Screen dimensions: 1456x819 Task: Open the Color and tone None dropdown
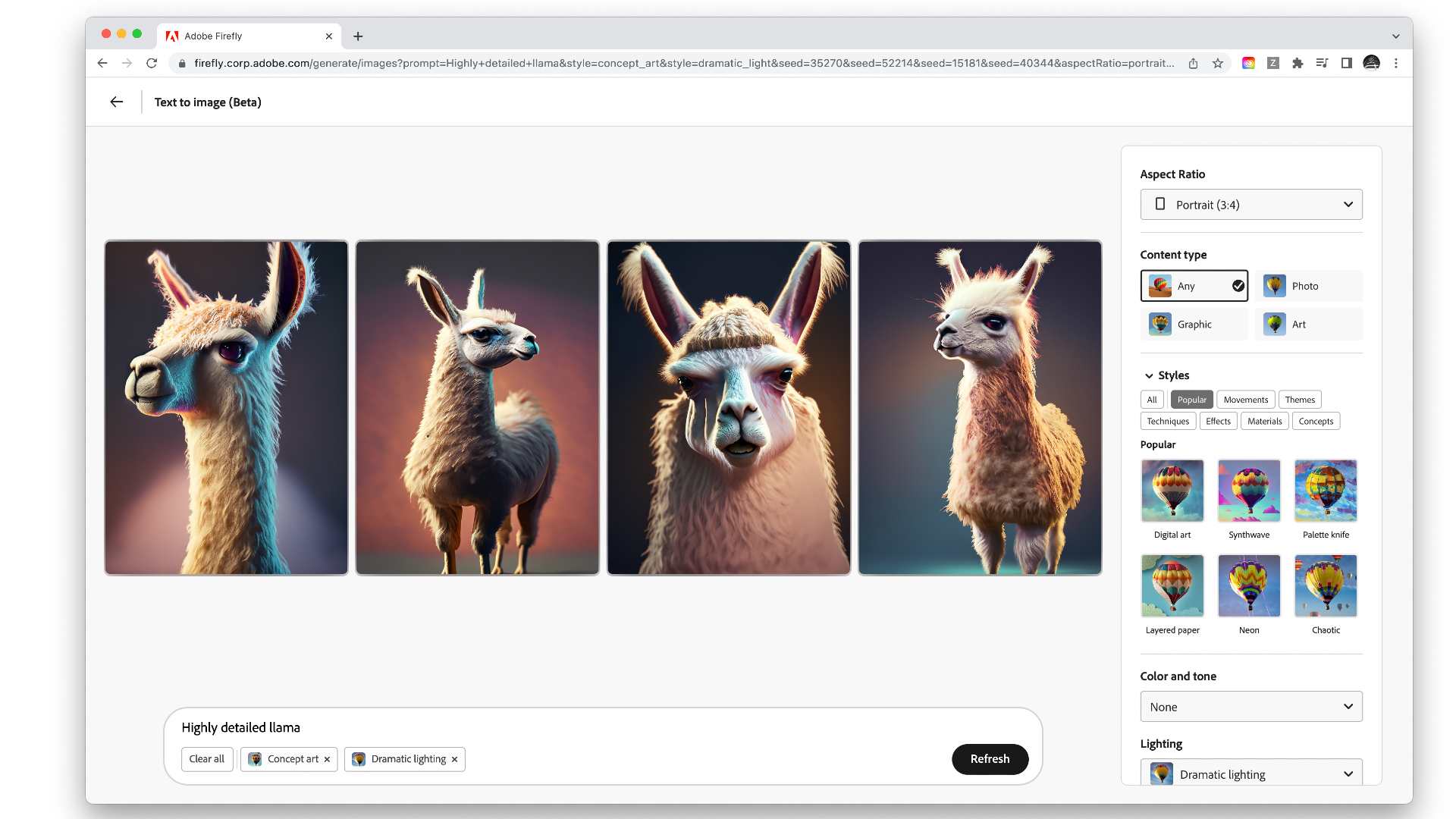tap(1251, 707)
